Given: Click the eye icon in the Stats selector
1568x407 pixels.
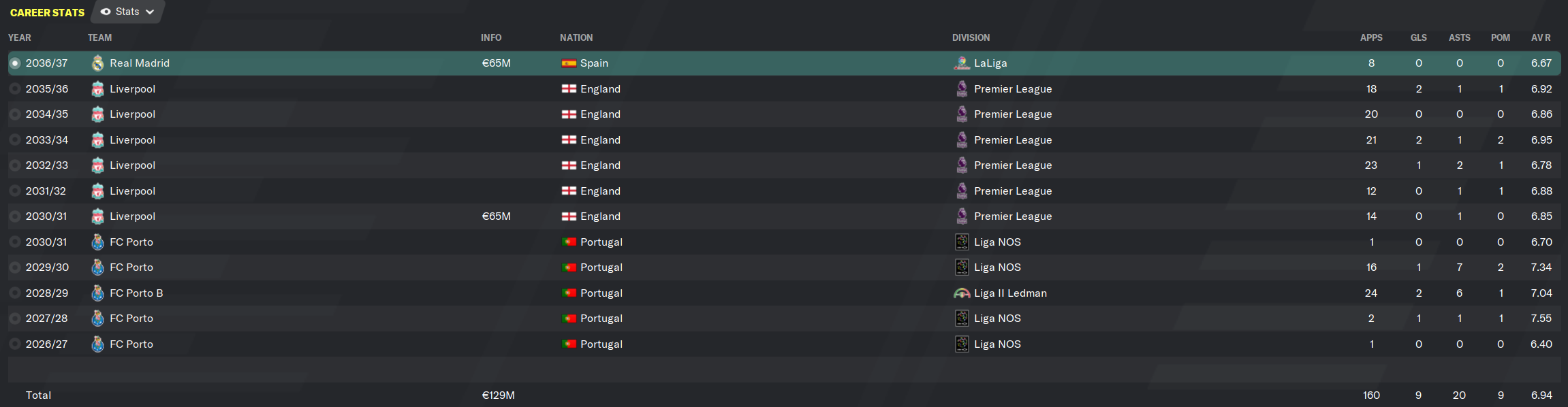Looking at the screenshot, I should pos(106,12).
